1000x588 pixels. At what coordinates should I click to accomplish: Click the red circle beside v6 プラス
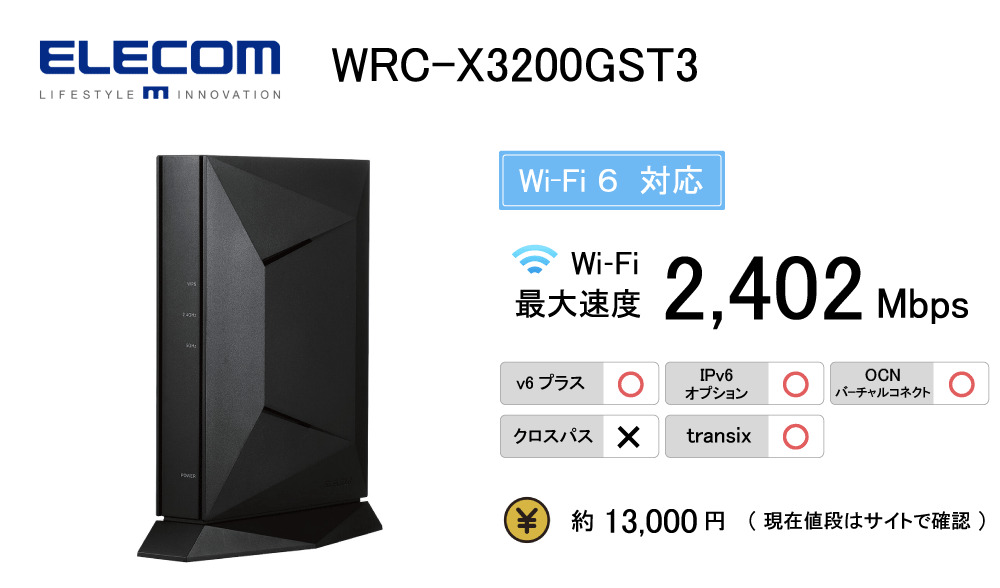631,384
